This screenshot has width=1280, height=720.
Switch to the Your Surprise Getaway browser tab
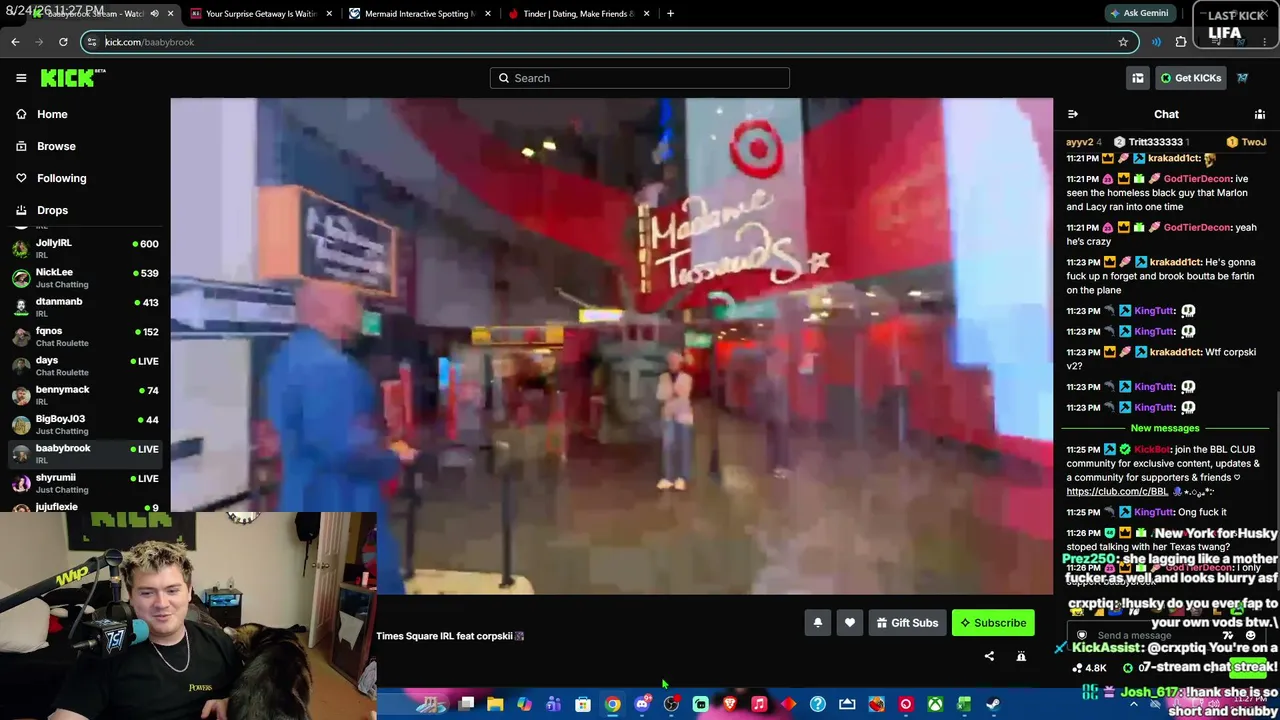click(261, 14)
